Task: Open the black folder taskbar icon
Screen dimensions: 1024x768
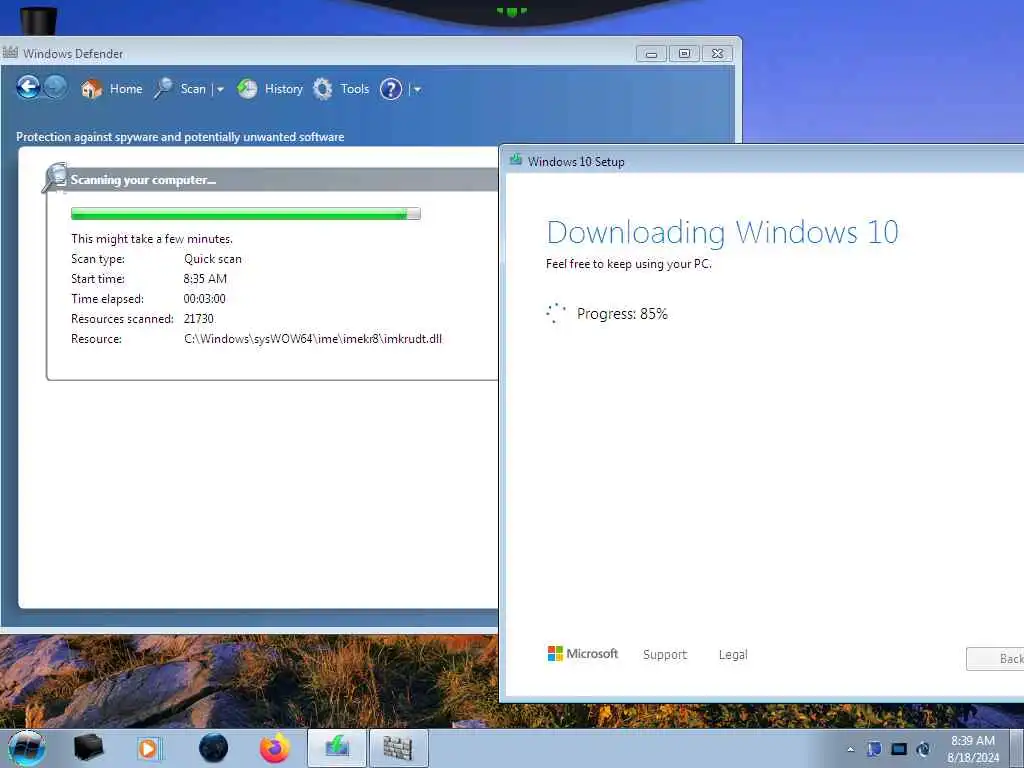Action: tap(88, 748)
